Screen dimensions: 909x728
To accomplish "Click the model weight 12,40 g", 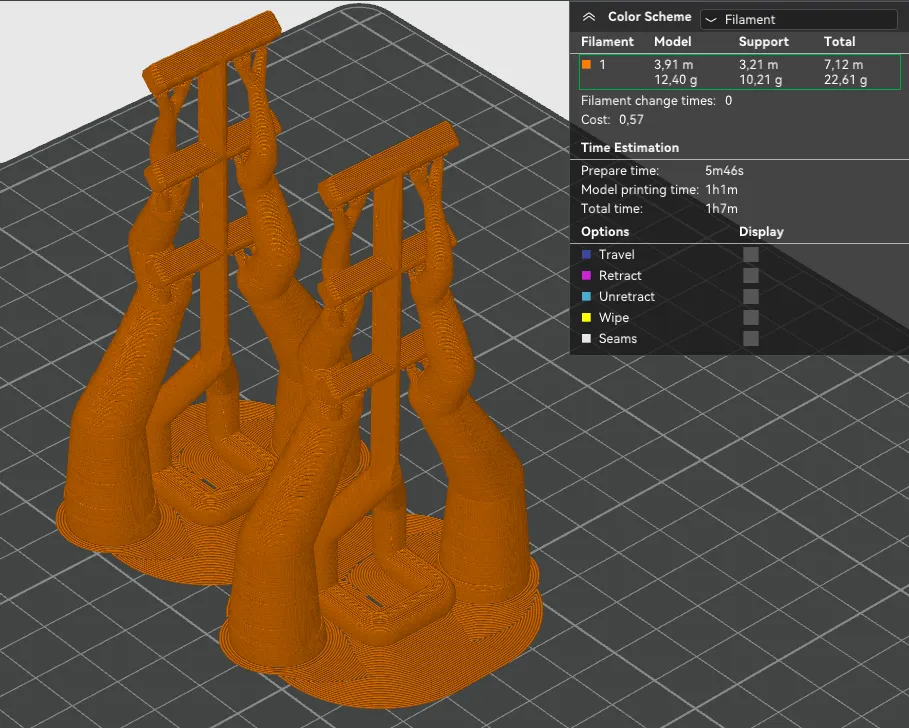I will coord(675,80).
